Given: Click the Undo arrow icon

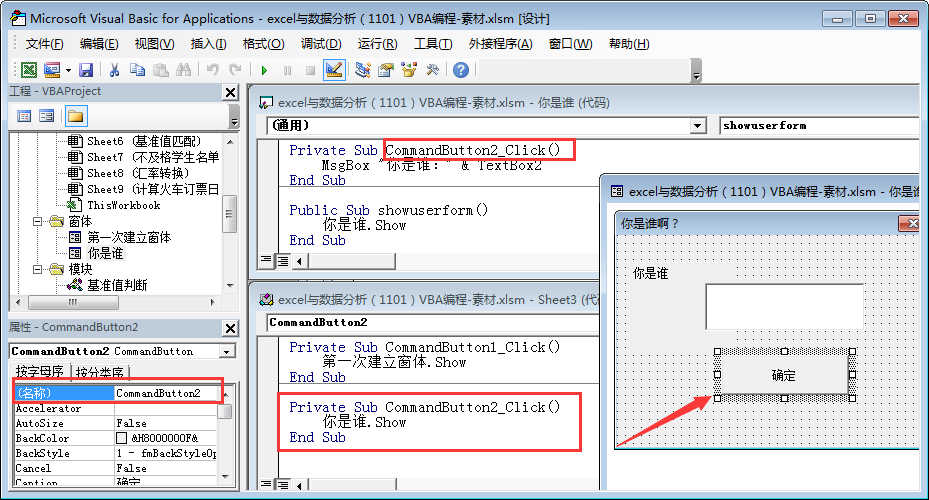Looking at the screenshot, I should click(212, 70).
